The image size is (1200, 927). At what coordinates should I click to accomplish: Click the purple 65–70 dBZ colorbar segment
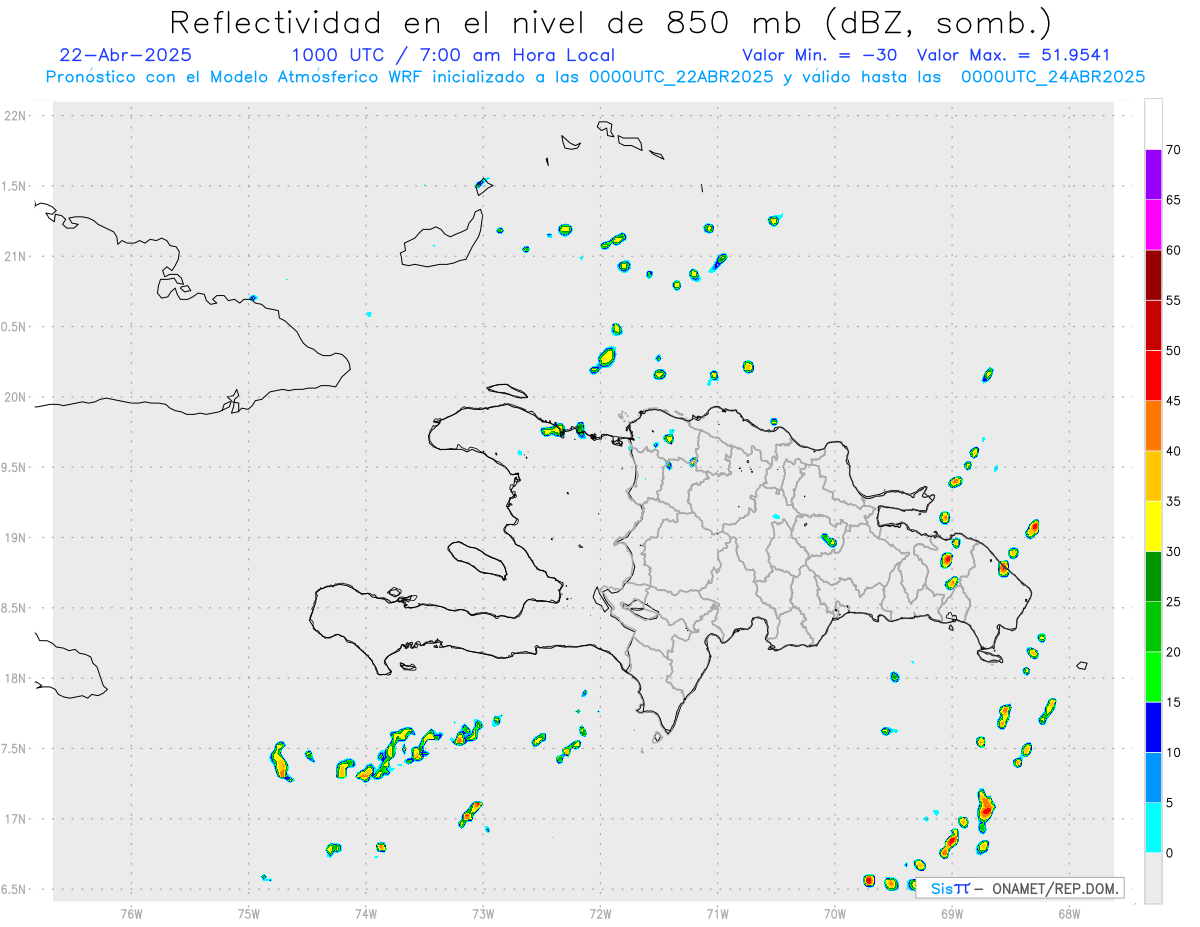(x=1153, y=175)
